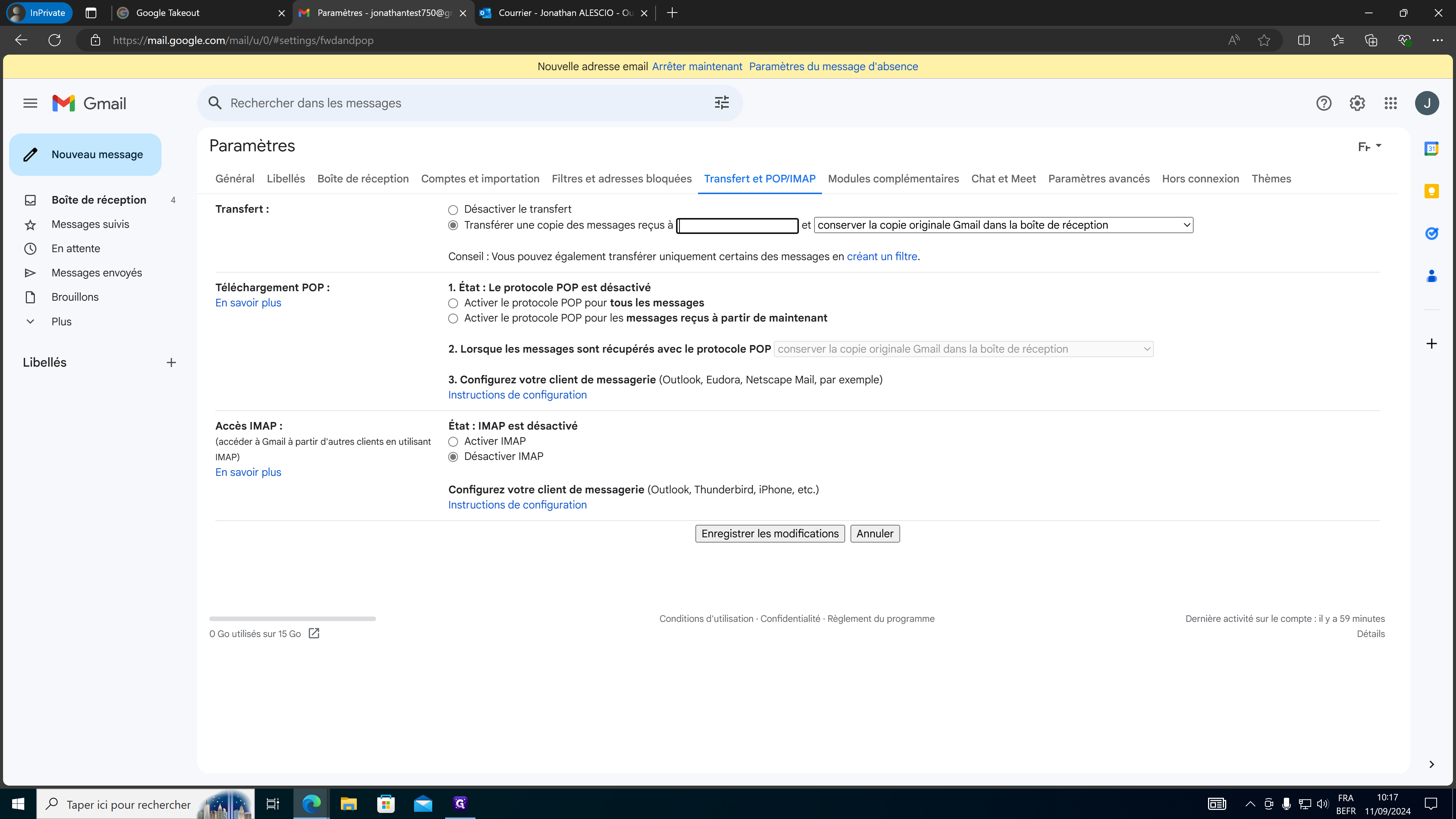The height and width of the screenshot is (819, 1456).
Task: Click Enregistrer les modifications button
Action: coord(770,533)
